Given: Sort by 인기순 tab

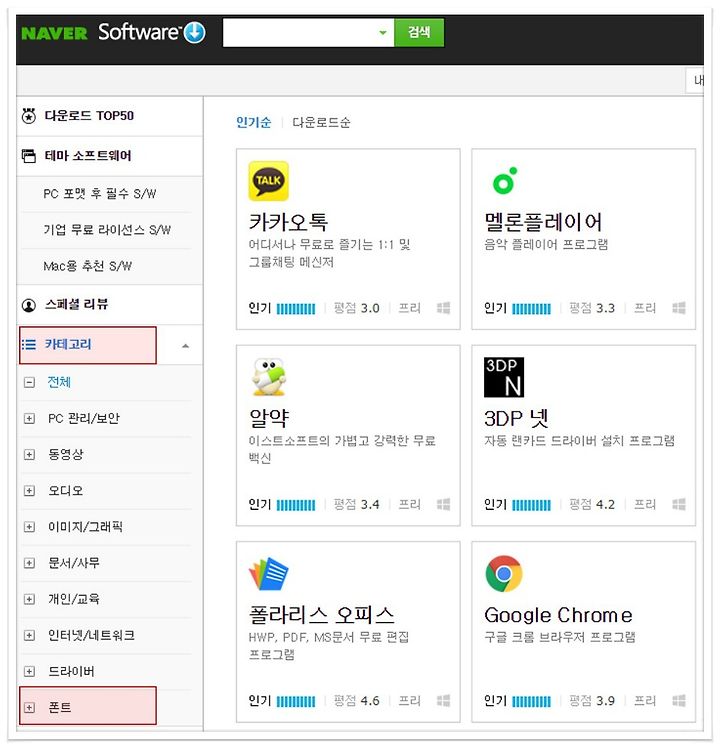Looking at the screenshot, I should click(254, 122).
